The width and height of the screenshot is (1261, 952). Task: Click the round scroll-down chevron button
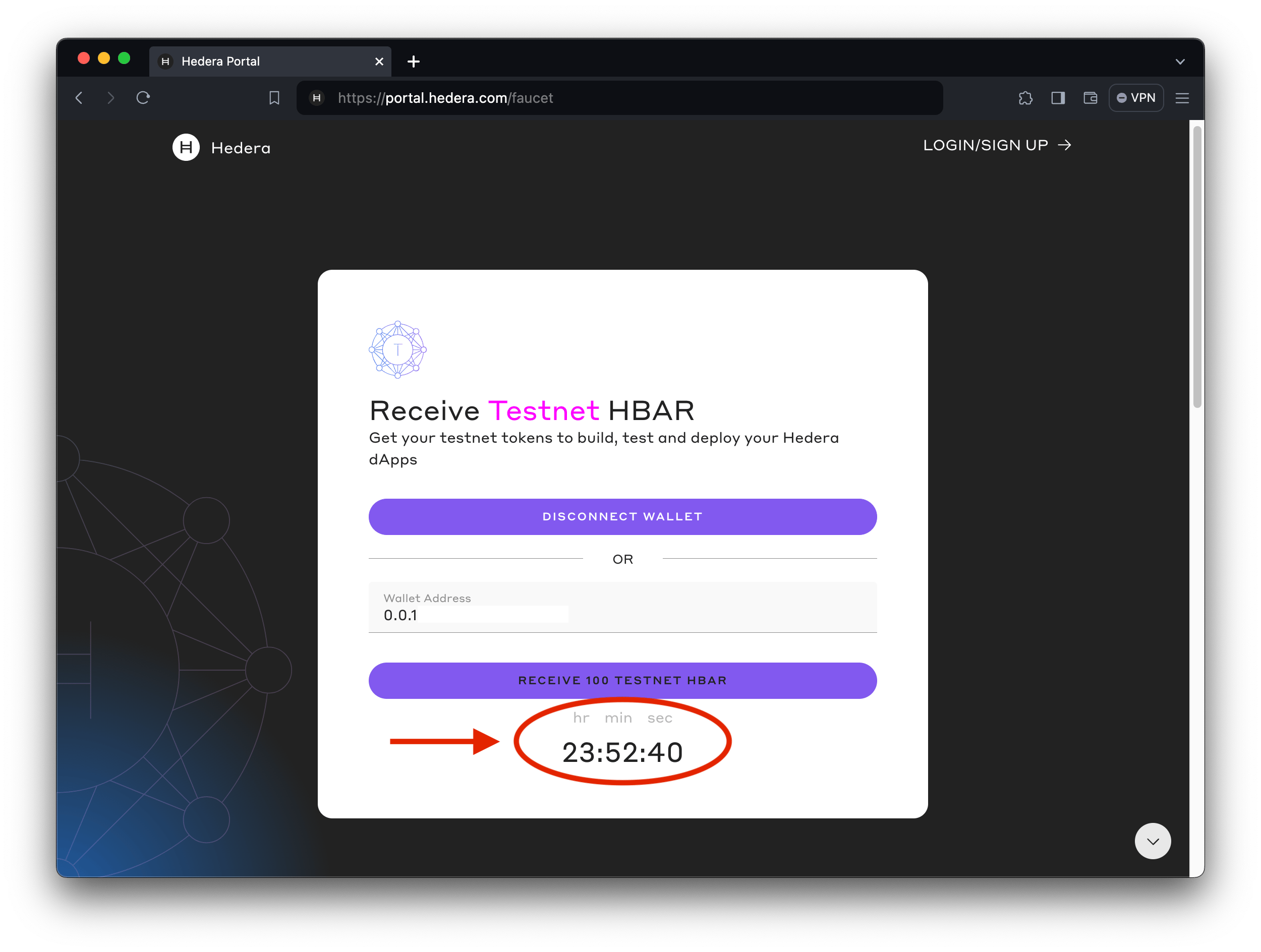(x=1153, y=841)
